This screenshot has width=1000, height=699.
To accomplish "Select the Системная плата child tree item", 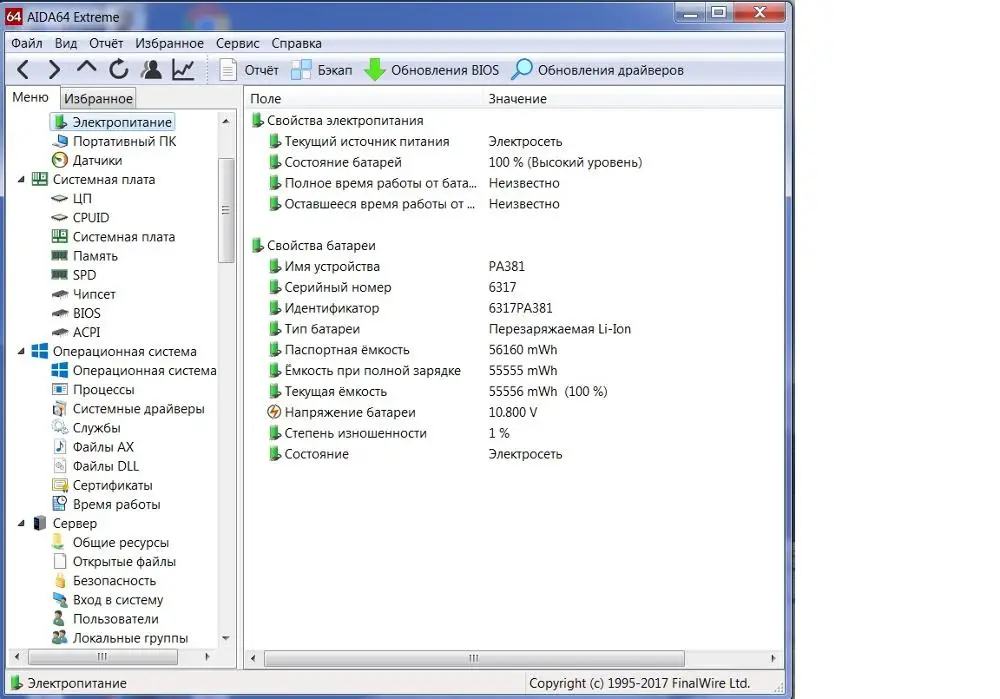I will 113,237.
